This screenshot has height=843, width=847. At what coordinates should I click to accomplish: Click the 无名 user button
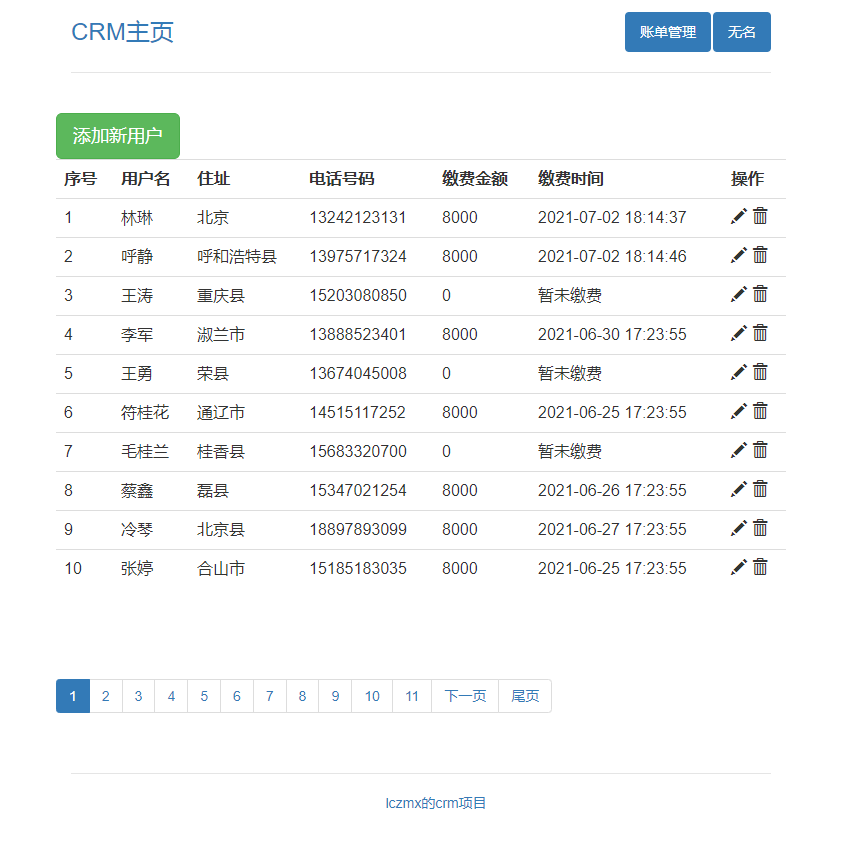point(742,32)
